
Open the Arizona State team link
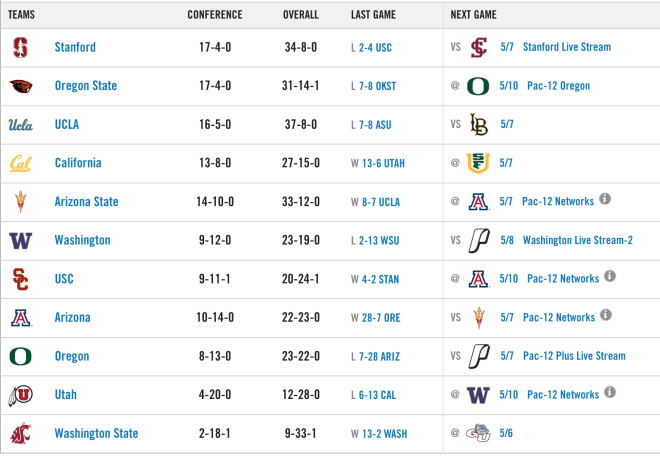[x=86, y=202]
